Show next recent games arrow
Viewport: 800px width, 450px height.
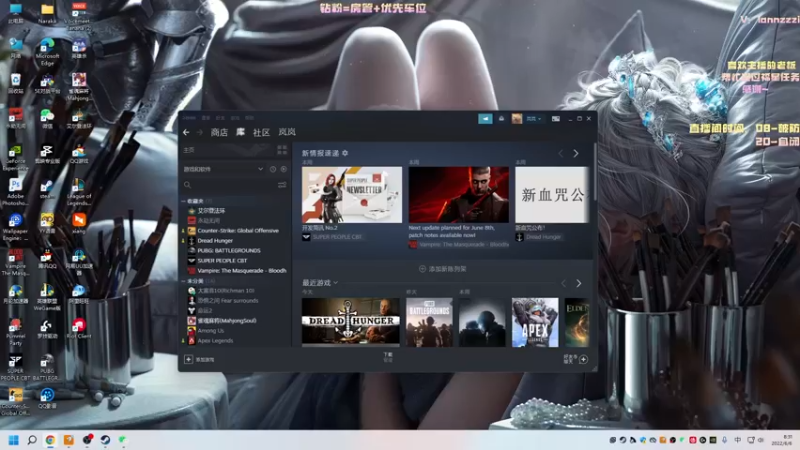click(579, 283)
